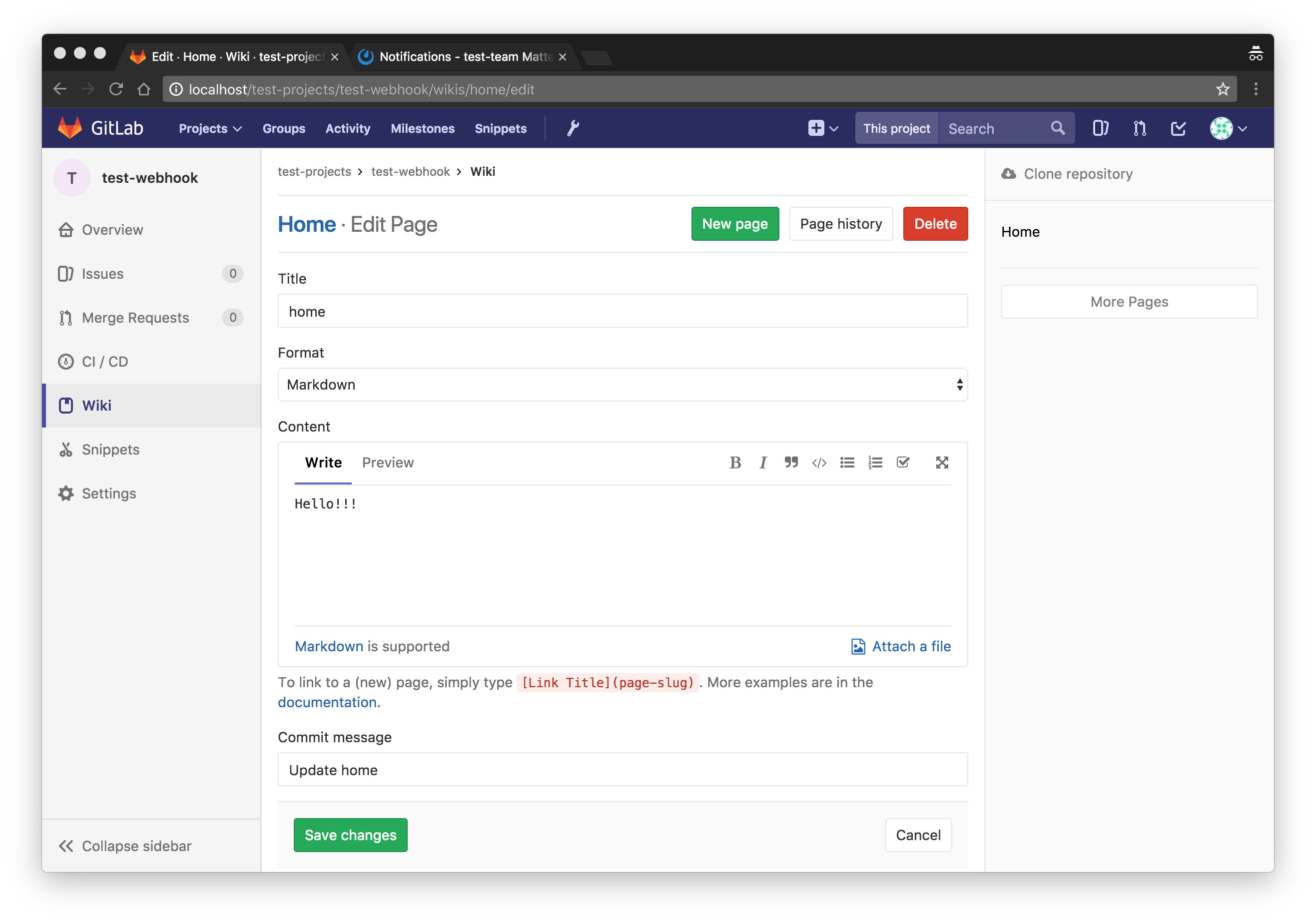Open the documentation link
Viewport: 1316px width, 922px height.
click(x=326, y=702)
